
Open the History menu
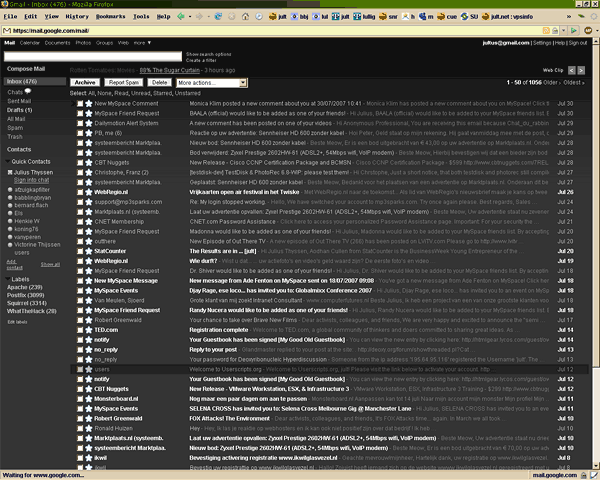pos(77,16)
